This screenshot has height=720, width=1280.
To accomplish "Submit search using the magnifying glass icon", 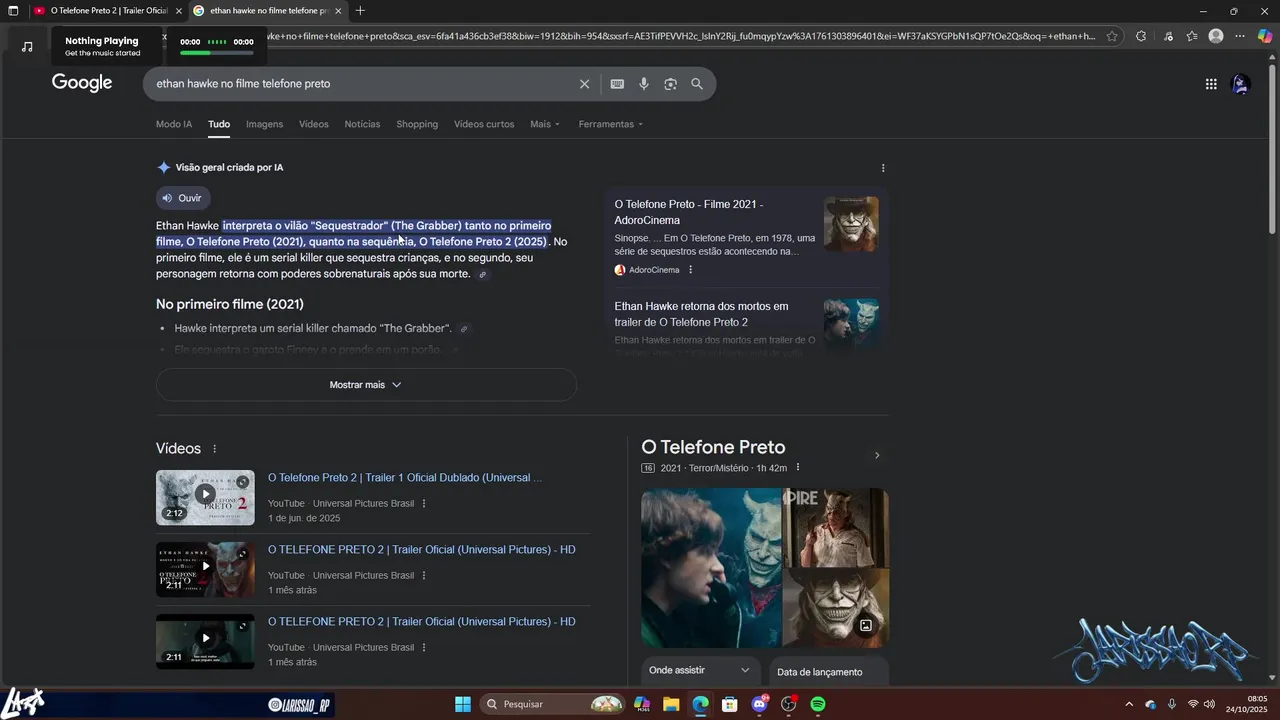I will click(x=697, y=84).
